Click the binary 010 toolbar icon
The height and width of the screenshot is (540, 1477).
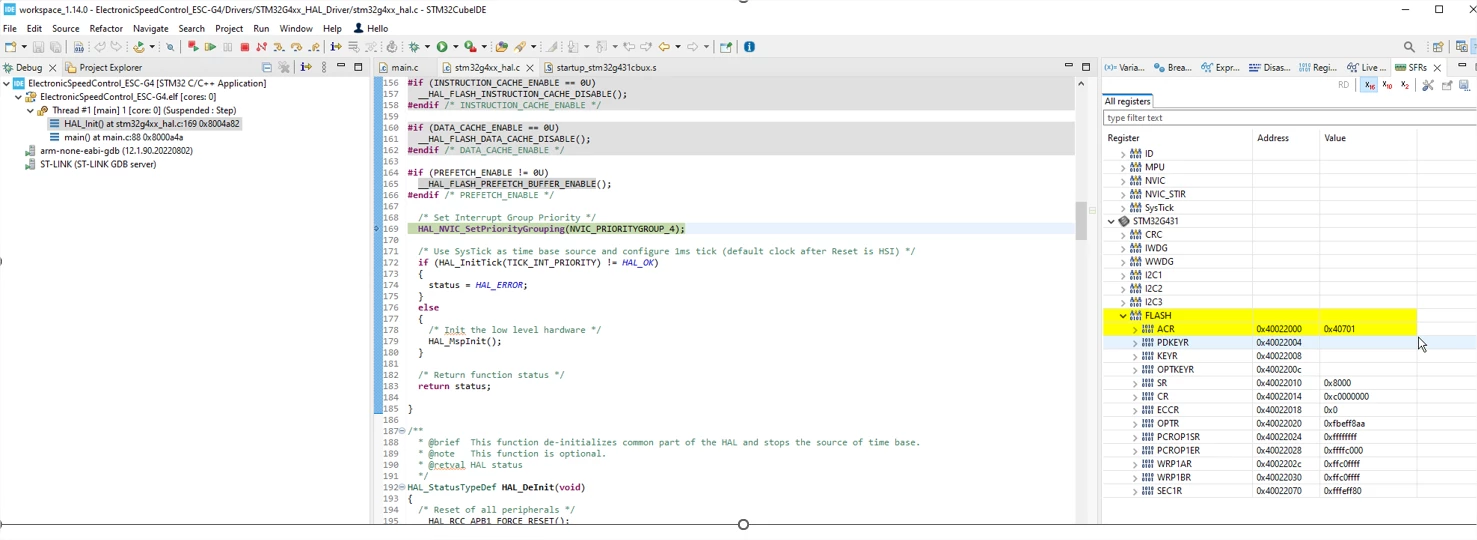click(x=78, y=47)
